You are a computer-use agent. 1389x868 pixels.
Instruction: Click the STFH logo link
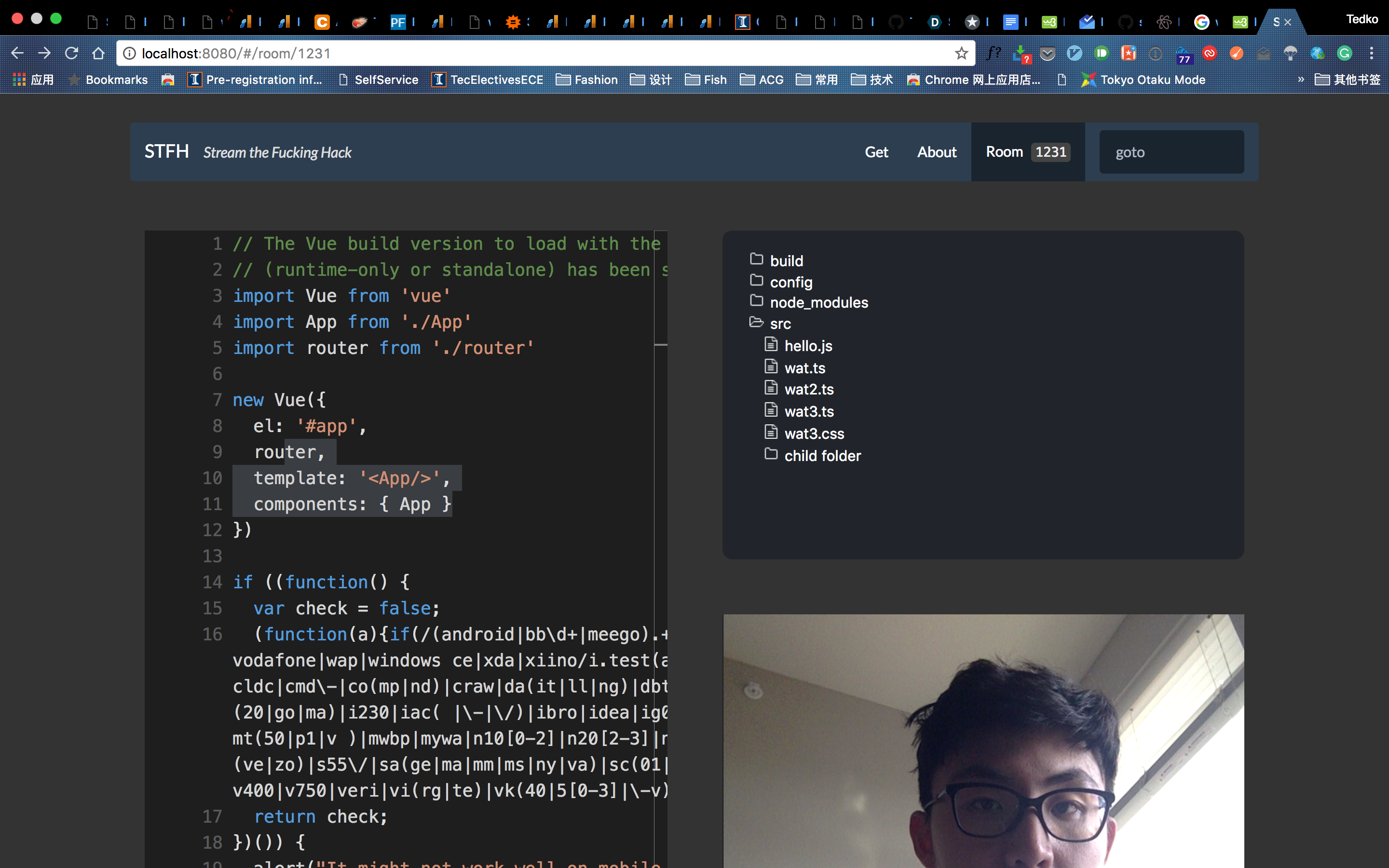click(166, 151)
